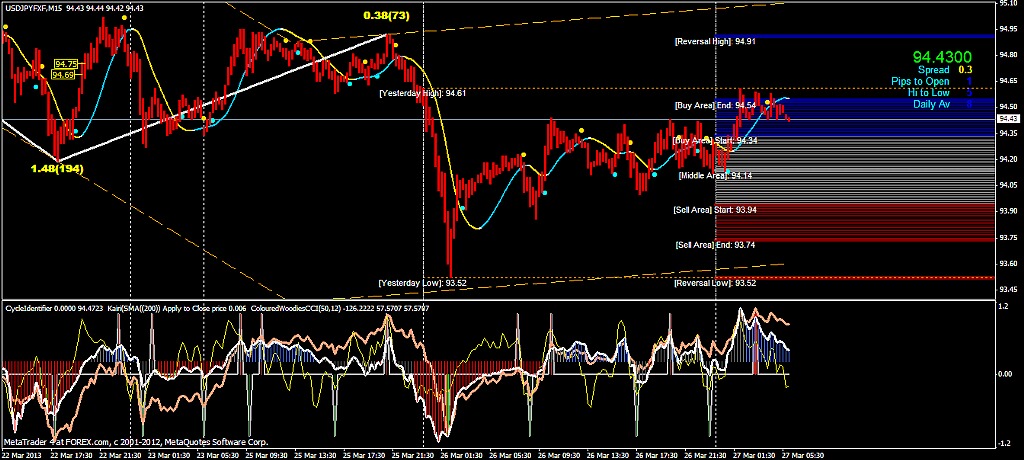This screenshot has width=1024, height=460.
Task: Select the red Reversal Low horizontal line
Action: pyautogui.click(x=856, y=278)
